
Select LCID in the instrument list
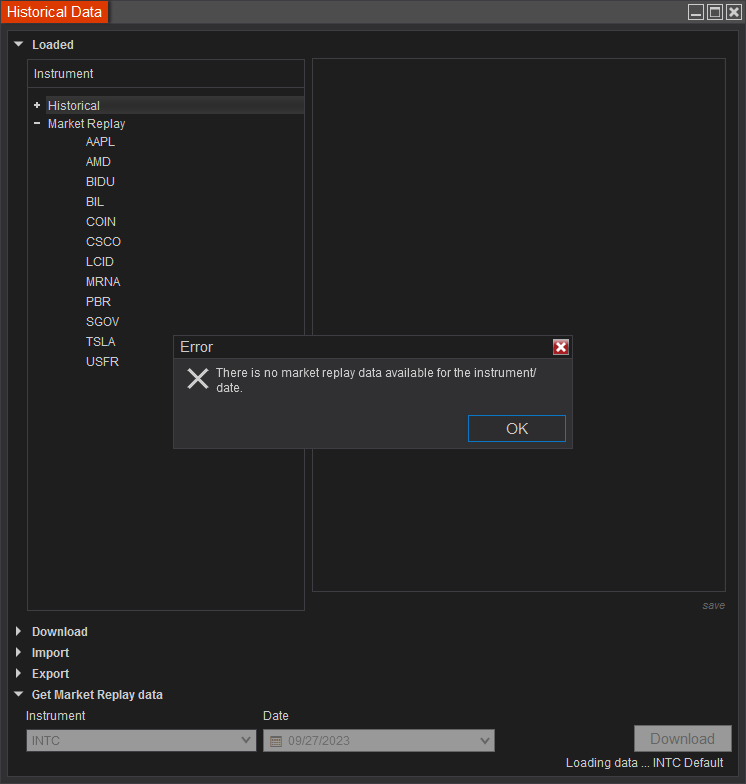tap(100, 262)
